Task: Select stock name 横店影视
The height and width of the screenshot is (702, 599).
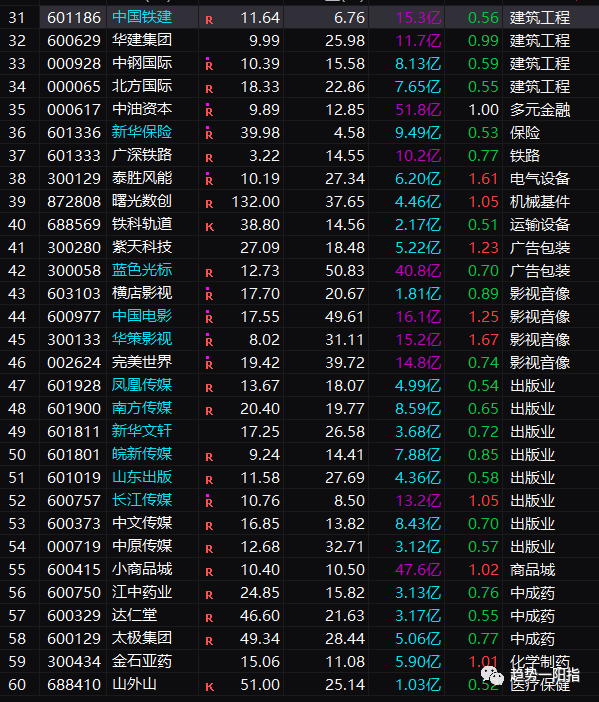Action: pos(142,293)
